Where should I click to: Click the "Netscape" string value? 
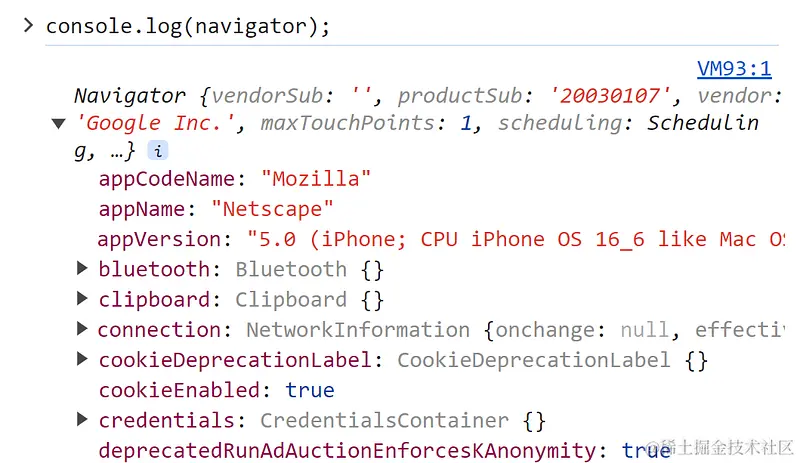pos(272,209)
